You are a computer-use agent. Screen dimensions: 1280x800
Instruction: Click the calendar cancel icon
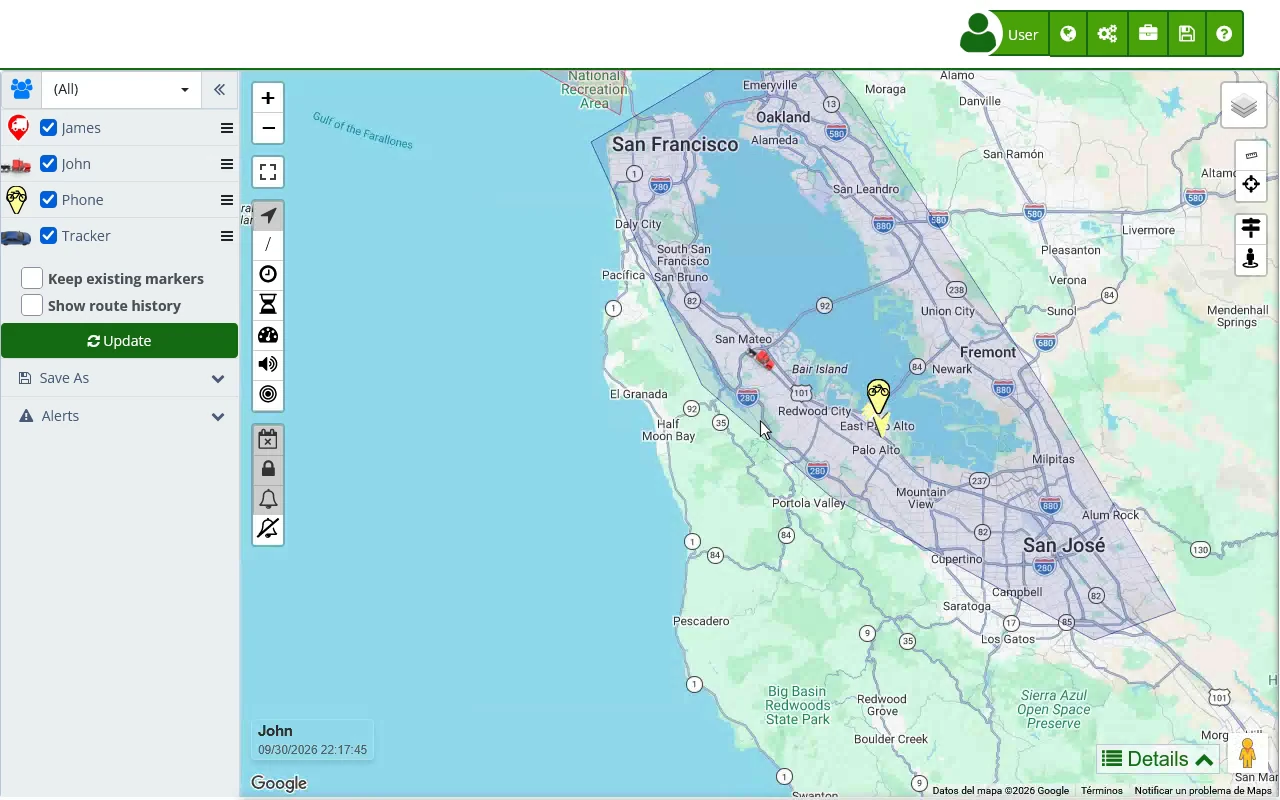pyautogui.click(x=268, y=439)
